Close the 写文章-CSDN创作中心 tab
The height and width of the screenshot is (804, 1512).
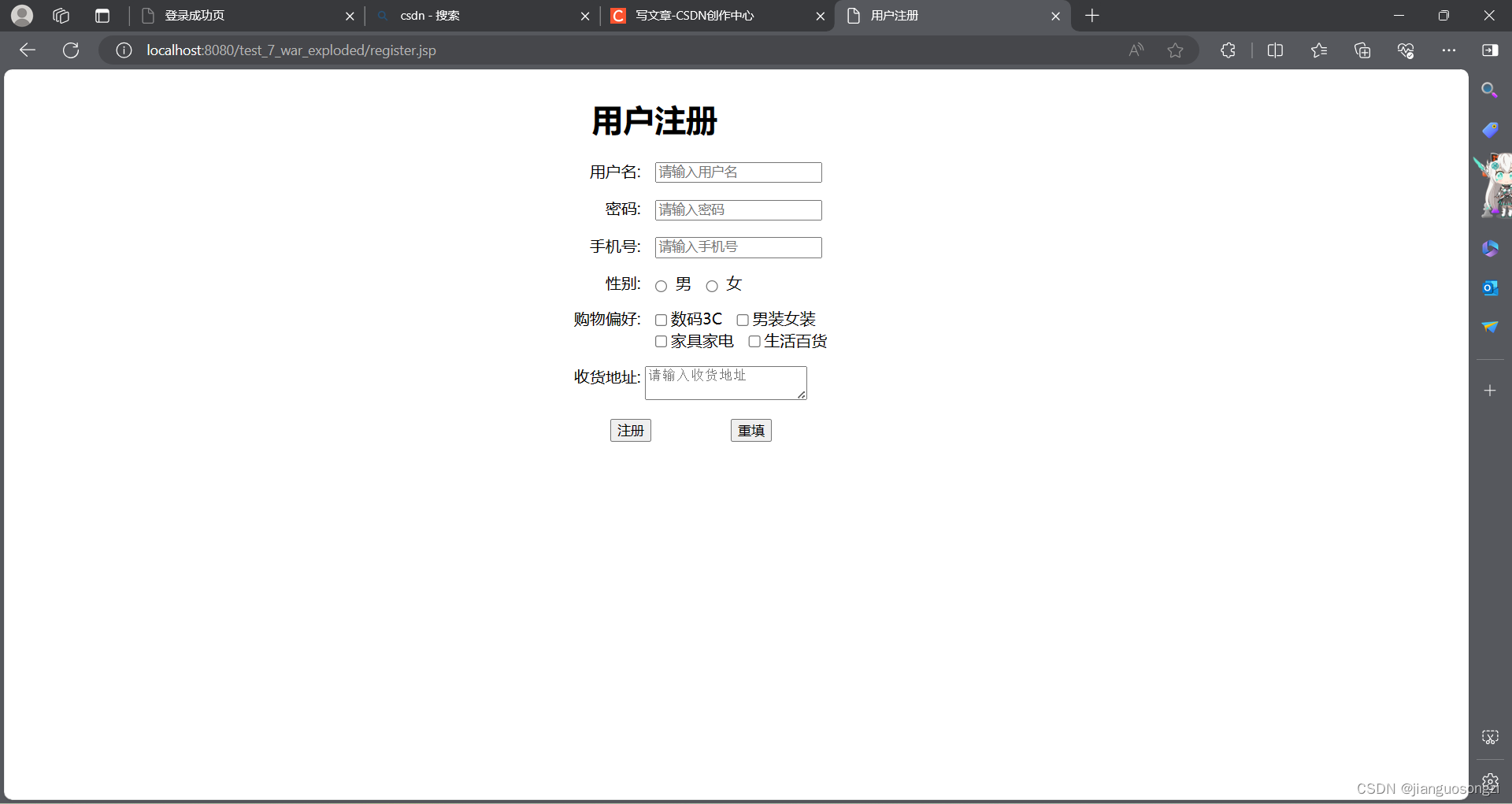point(820,16)
